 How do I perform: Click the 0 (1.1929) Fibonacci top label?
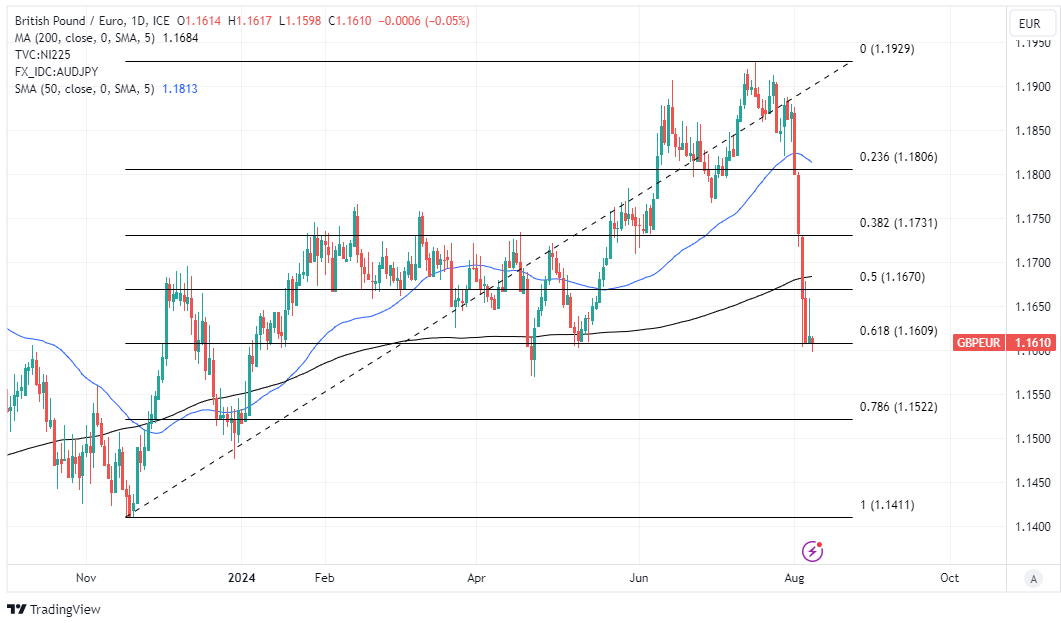[886, 49]
